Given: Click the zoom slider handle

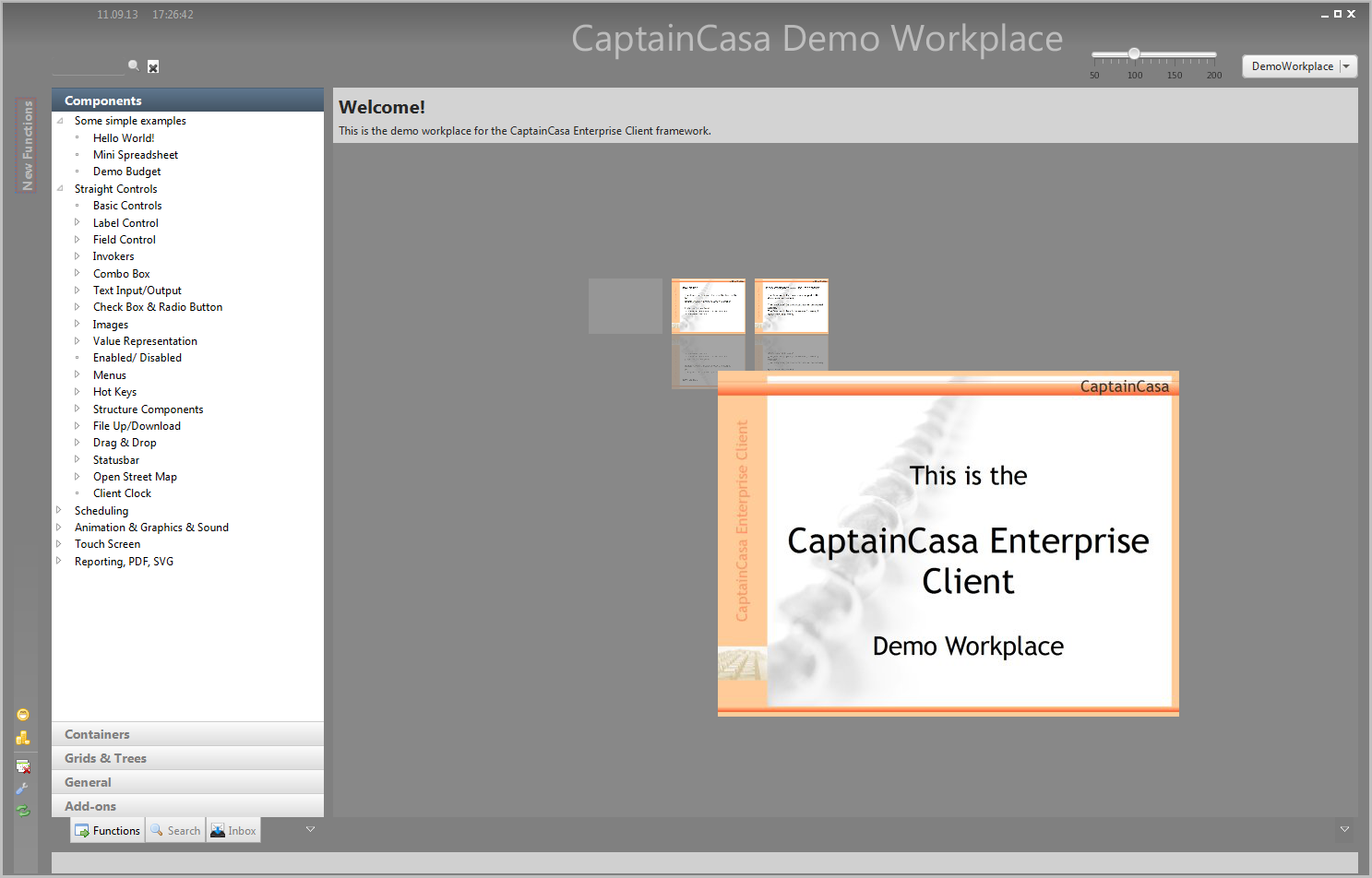Looking at the screenshot, I should point(1134,53).
